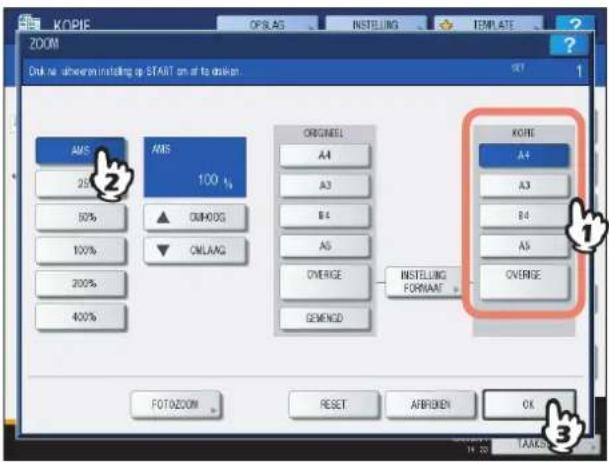Choose GEMENGD mixed original size
This screenshot has width=609, height=462.
point(324,318)
